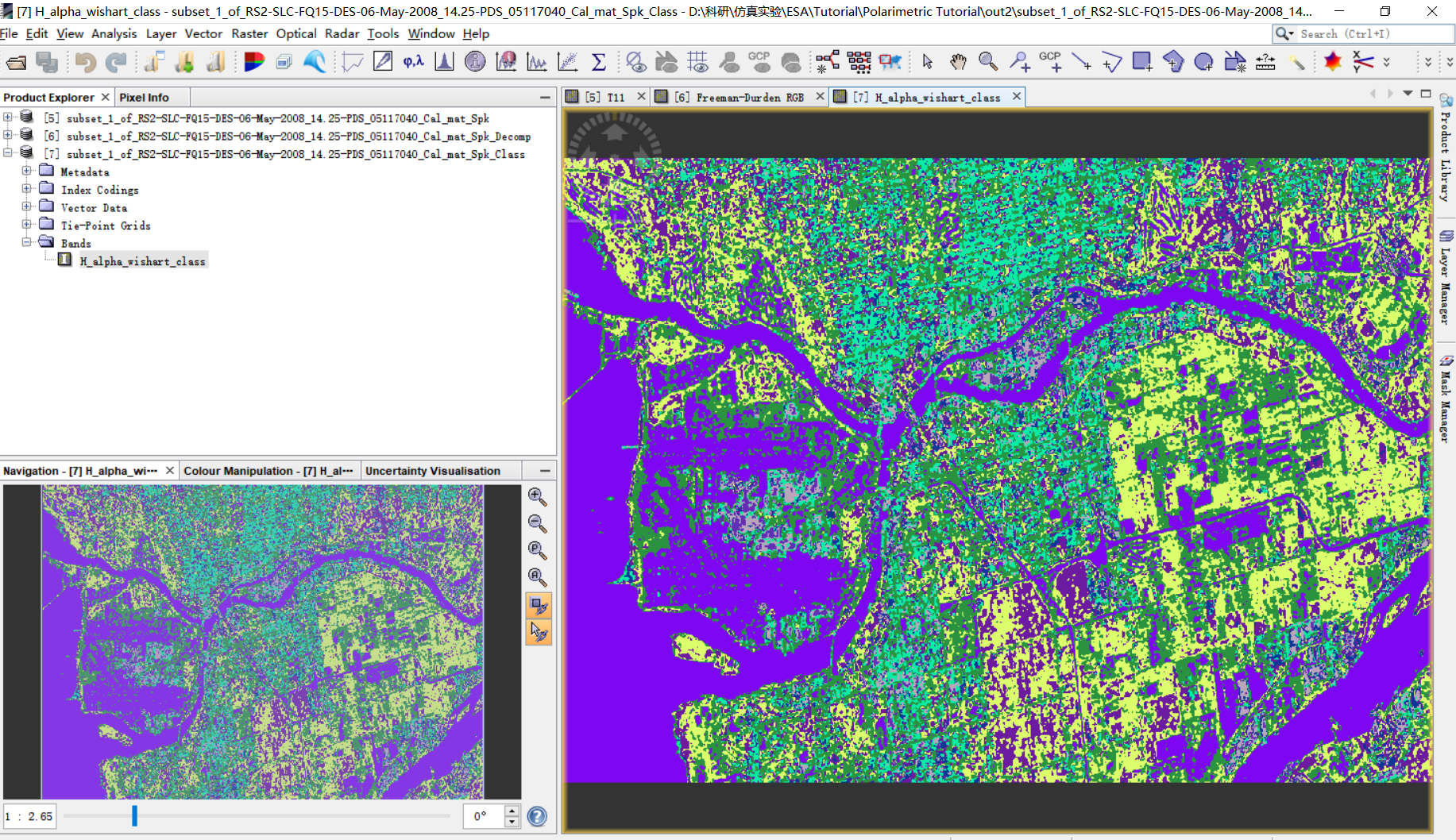1456x840 pixels.
Task: Select the Range Finder ruler tool
Action: (1266, 62)
